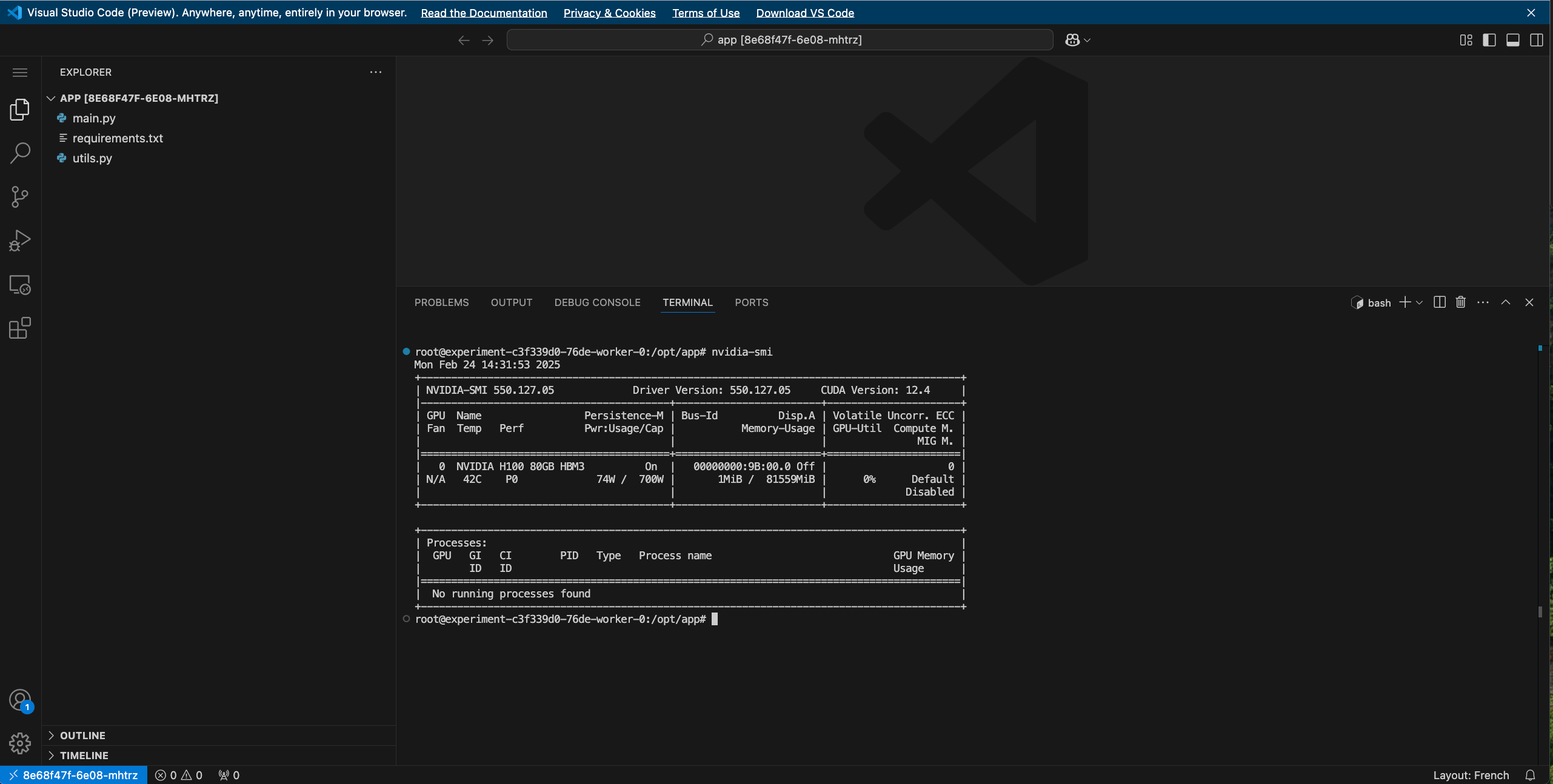The height and width of the screenshot is (784, 1553).
Task: Click the ports forwarded status indicator
Action: [229, 775]
